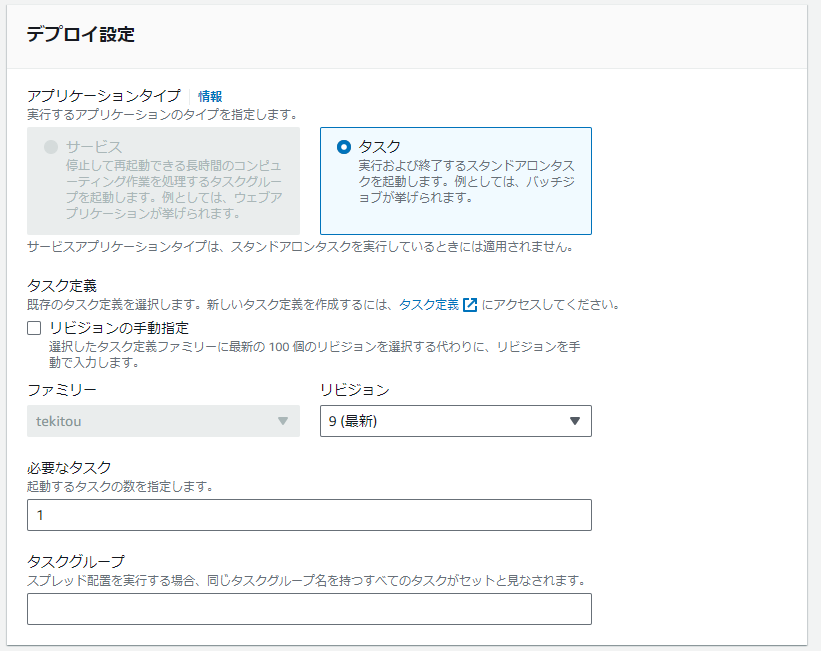Screen dimensions: 821x651
Task: Click the デプロイ設定 heading
Action: tap(81, 35)
